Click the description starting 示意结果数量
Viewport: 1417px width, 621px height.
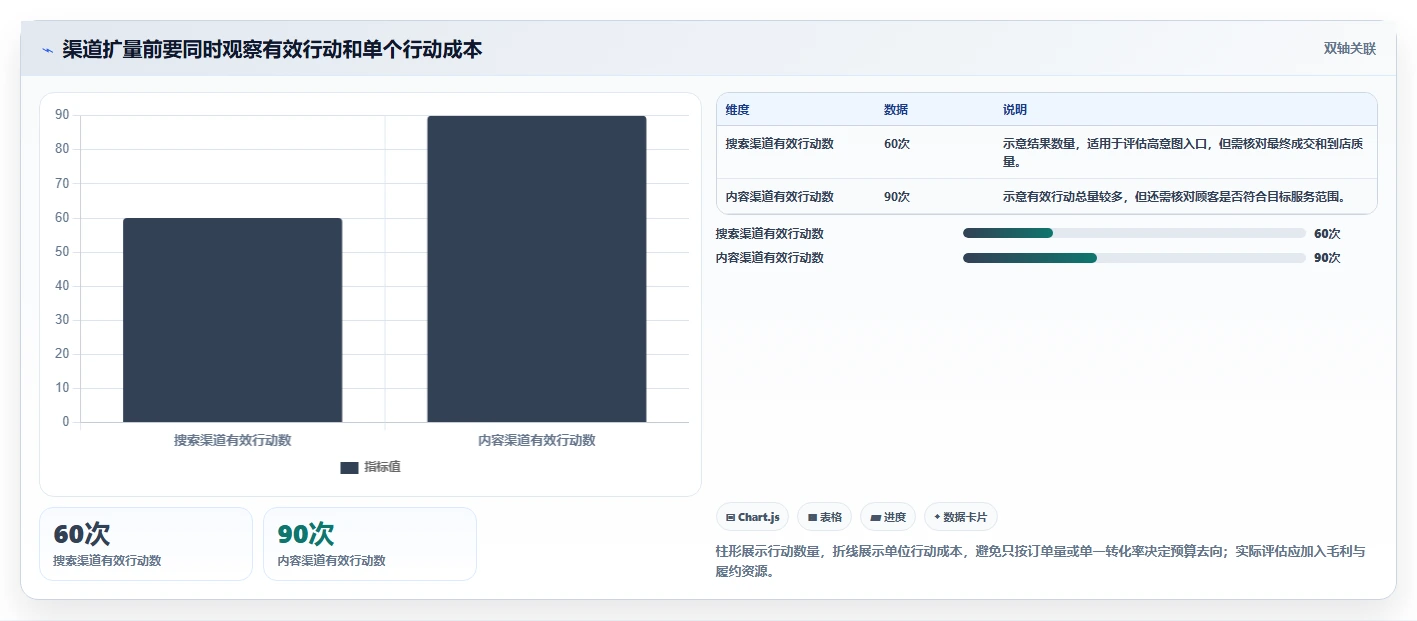pyautogui.click(x=1183, y=153)
